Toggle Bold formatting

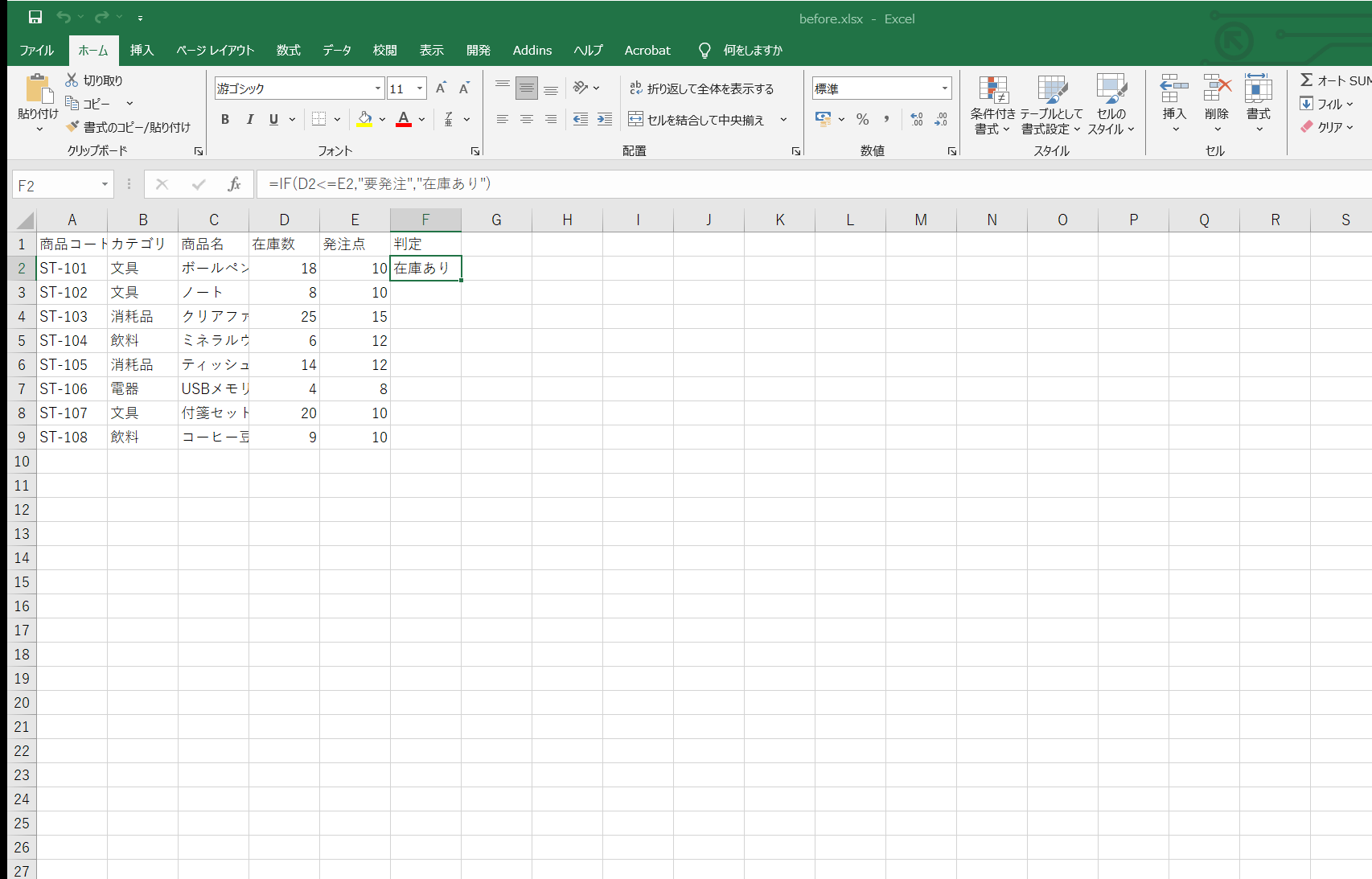click(x=225, y=119)
